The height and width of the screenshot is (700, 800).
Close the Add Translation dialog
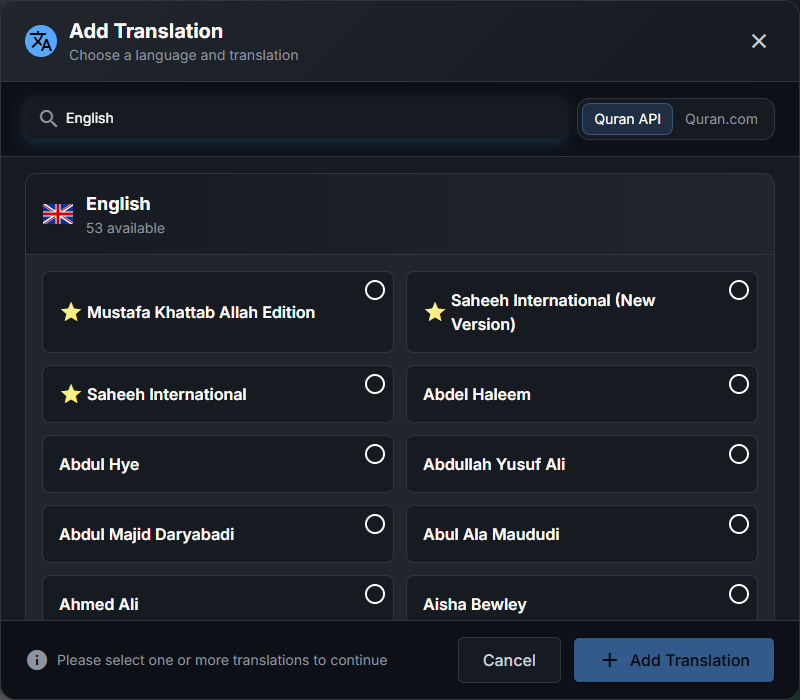pyautogui.click(x=759, y=41)
